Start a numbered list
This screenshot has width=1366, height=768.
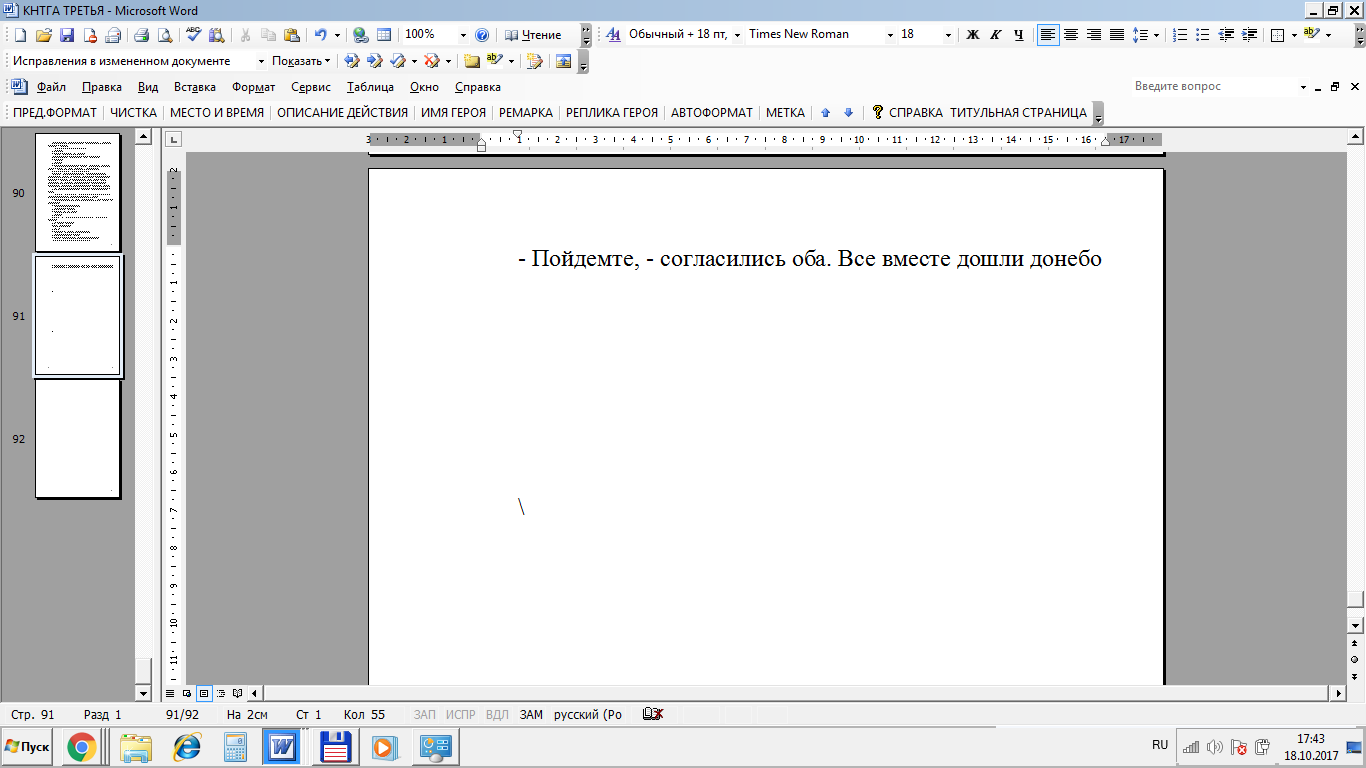tap(1180, 34)
